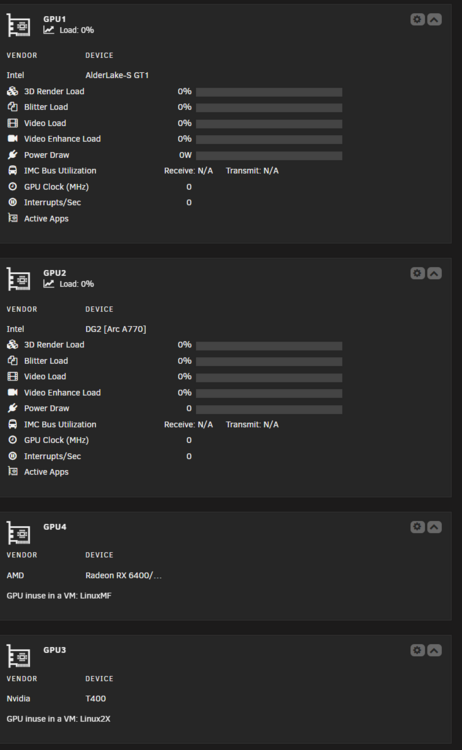
Task: Click the GPU2 Video Load progress bar
Action: [x=269, y=377]
